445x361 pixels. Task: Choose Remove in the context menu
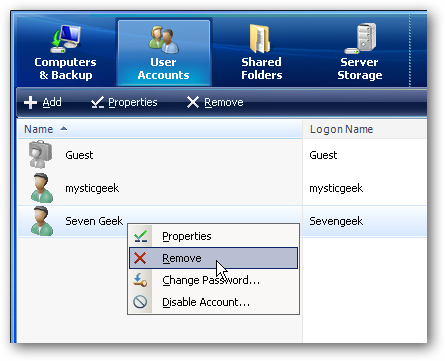[x=213, y=258]
